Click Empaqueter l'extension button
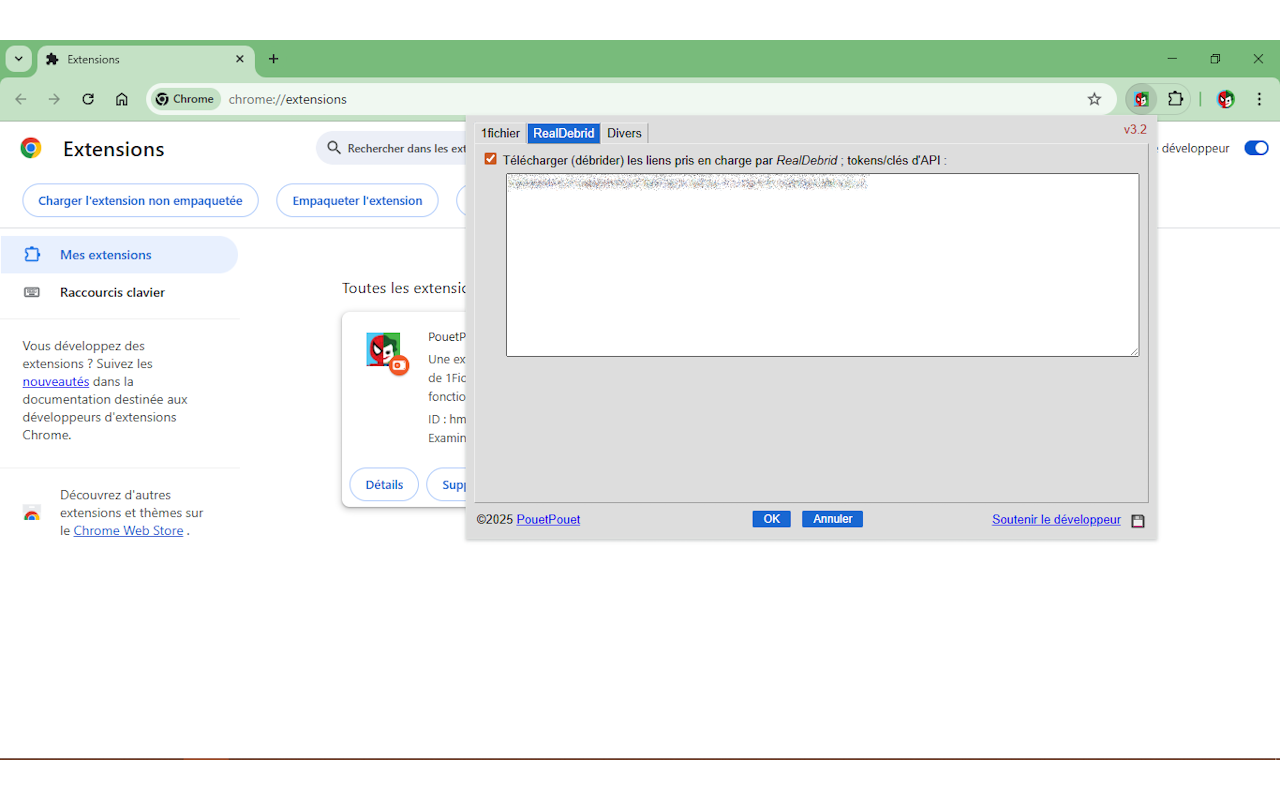This screenshot has height=800, width=1280. click(x=357, y=200)
